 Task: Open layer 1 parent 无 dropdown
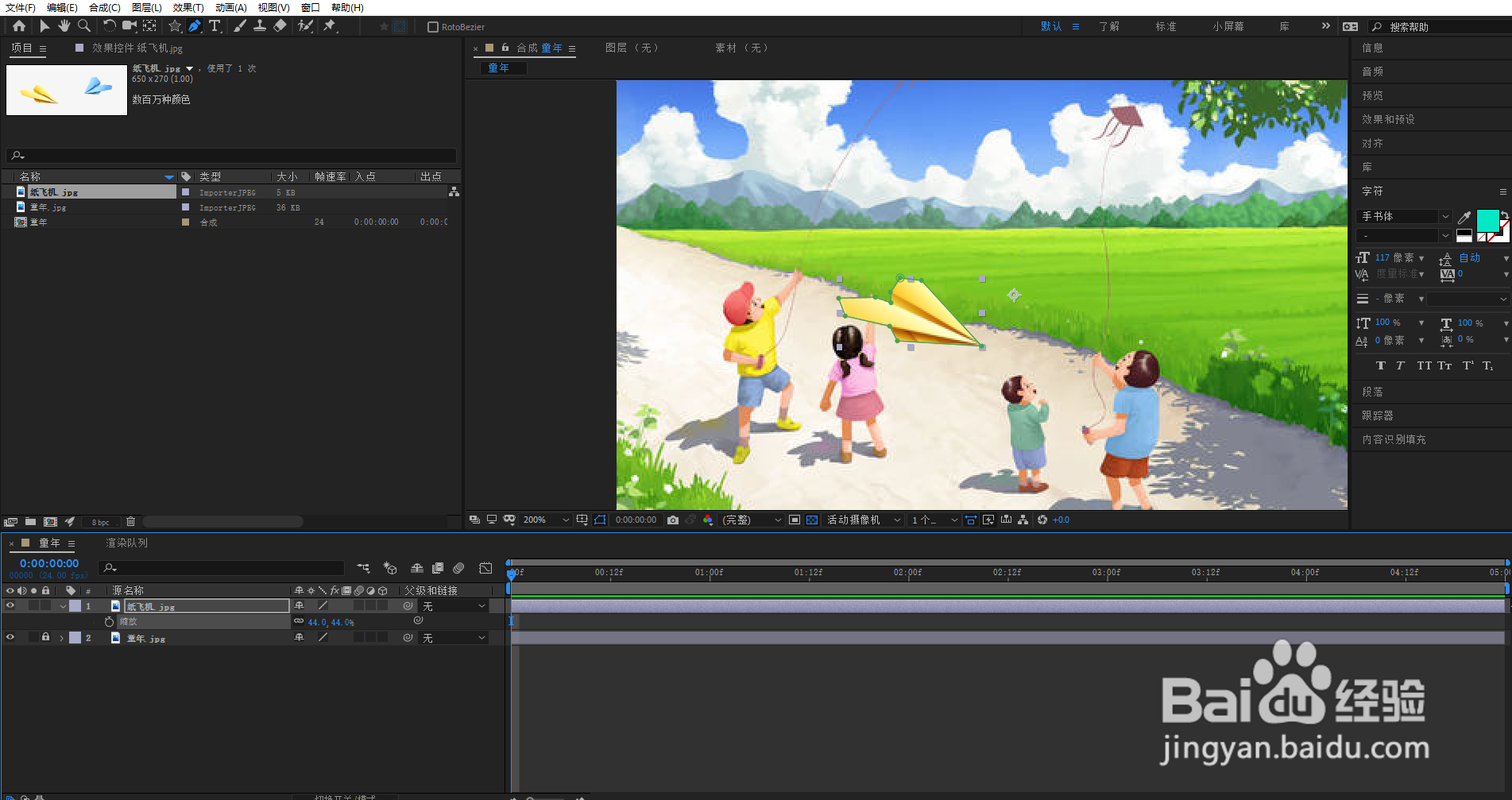(x=454, y=606)
